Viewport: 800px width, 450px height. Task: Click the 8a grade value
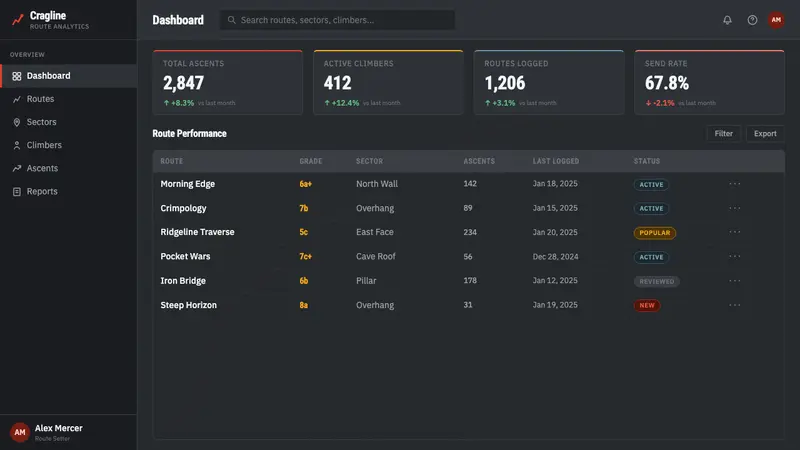coord(304,305)
